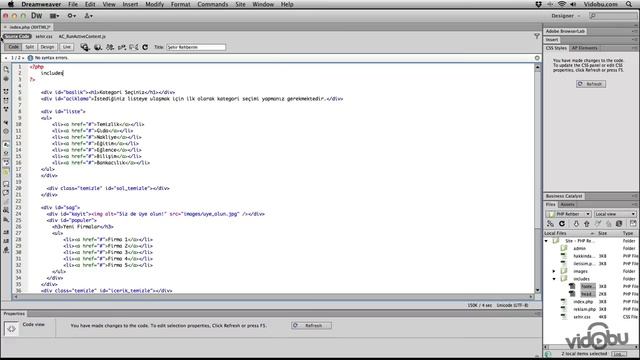Open the Commands menu
The width and height of the screenshot is (640, 360).
pos(213,4)
